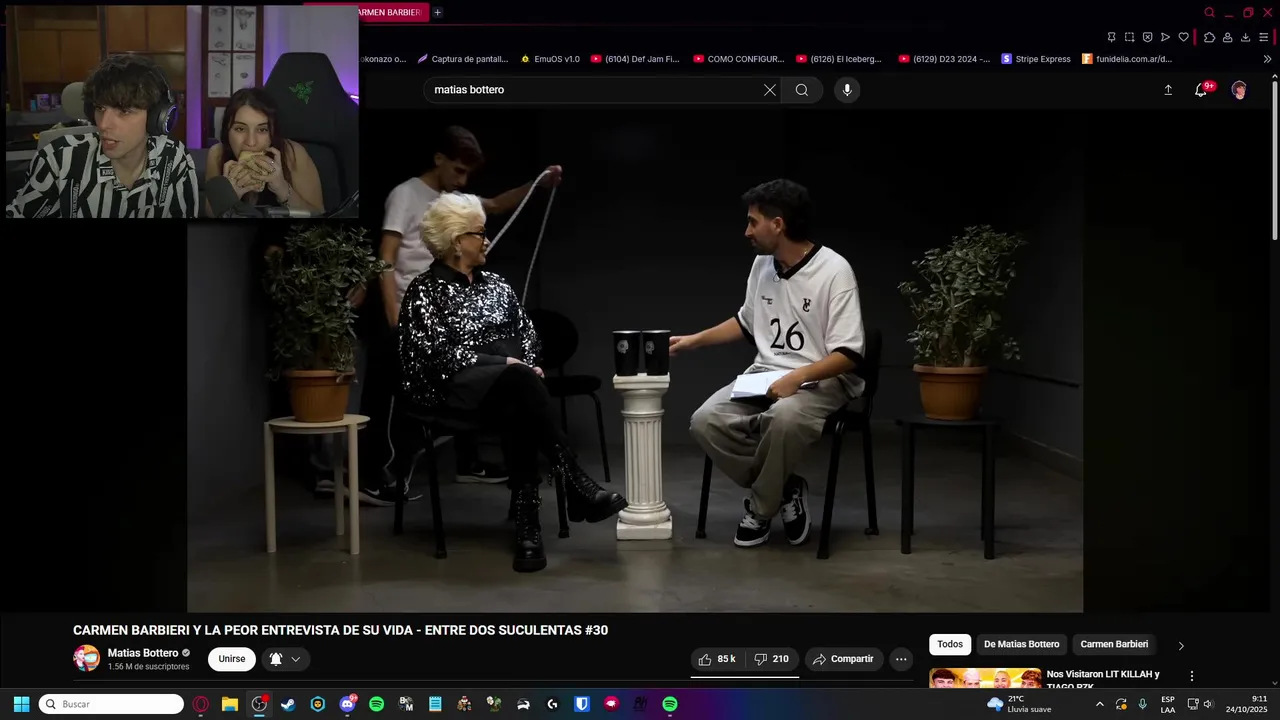Screen dimensions: 1280x720
Task: Like the video with 85 k thumbs up
Action: click(717, 659)
